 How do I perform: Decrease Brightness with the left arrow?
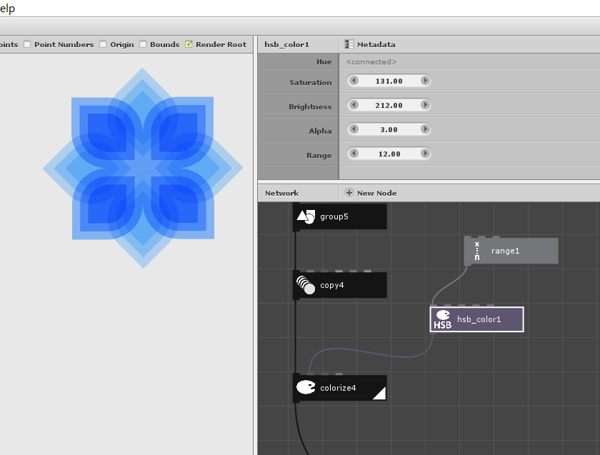pyautogui.click(x=354, y=105)
